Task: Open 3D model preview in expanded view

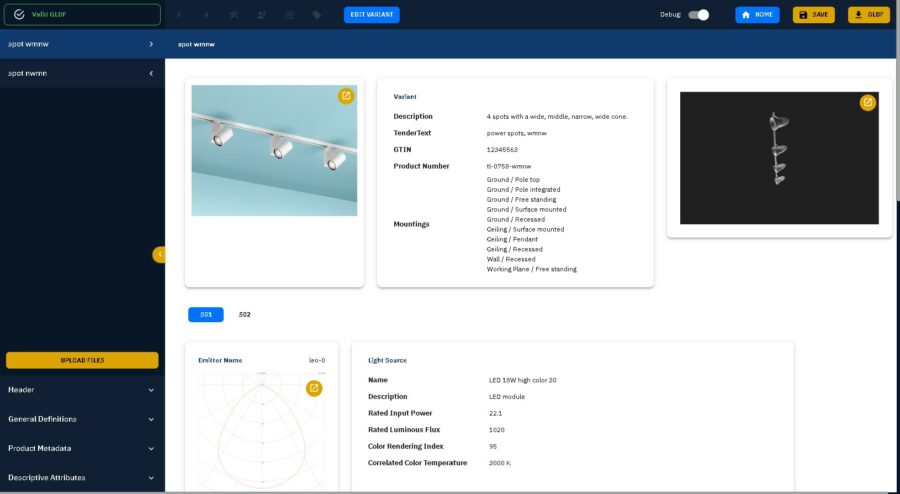Action: (x=867, y=102)
